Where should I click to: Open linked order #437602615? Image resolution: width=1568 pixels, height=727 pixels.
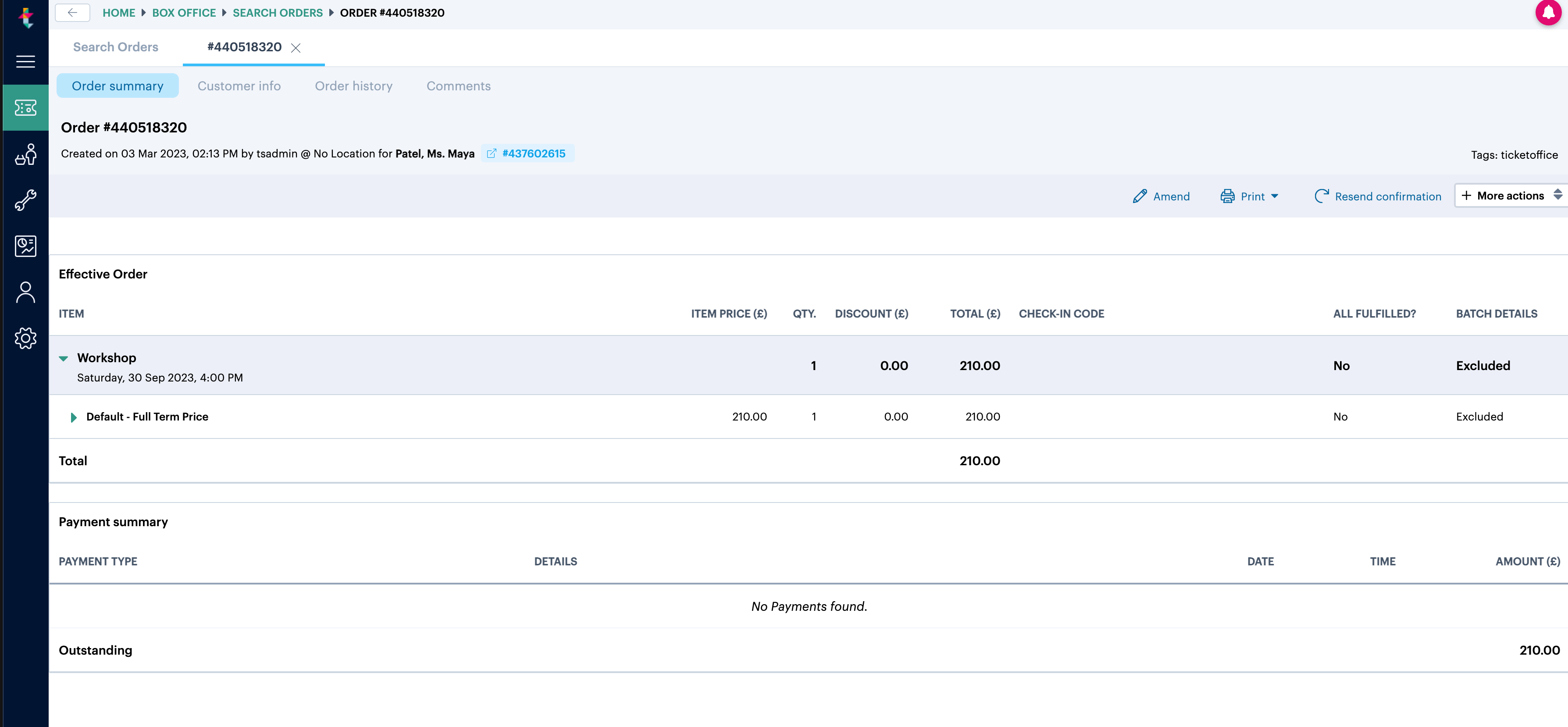(533, 153)
